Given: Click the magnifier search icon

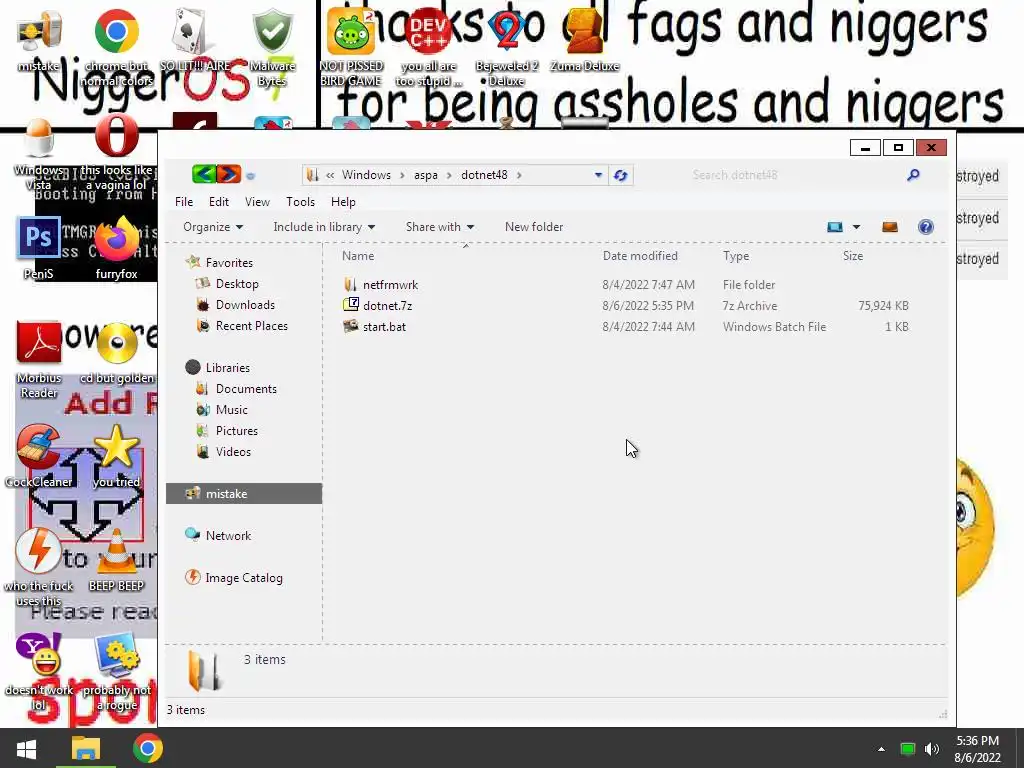Looking at the screenshot, I should tap(913, 174).
